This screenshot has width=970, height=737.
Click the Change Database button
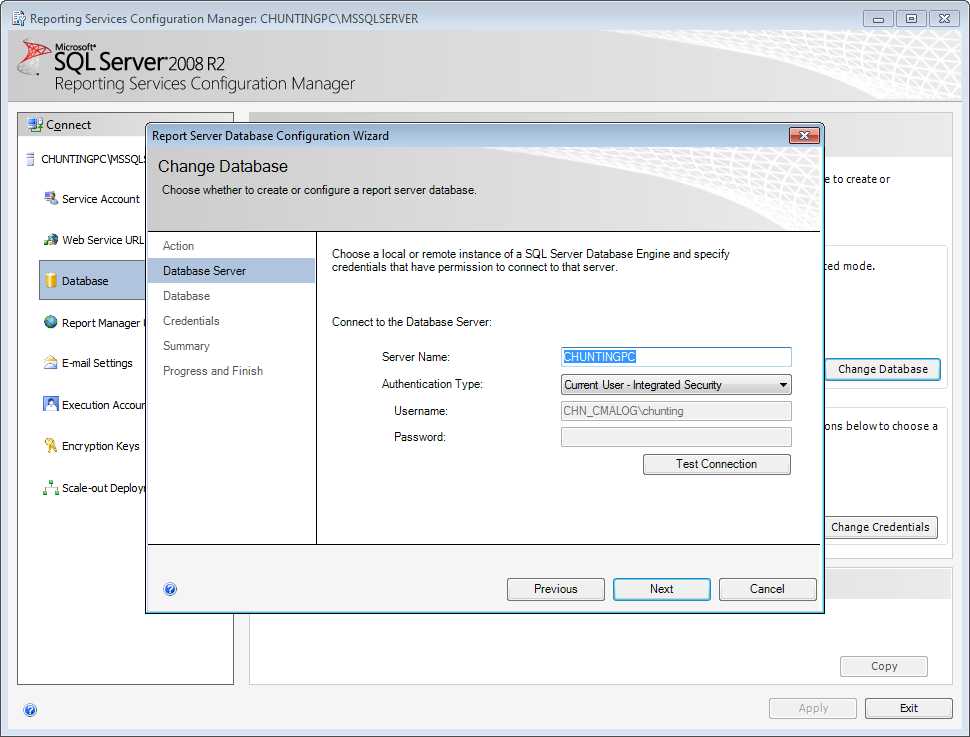(x=883, y=369)
